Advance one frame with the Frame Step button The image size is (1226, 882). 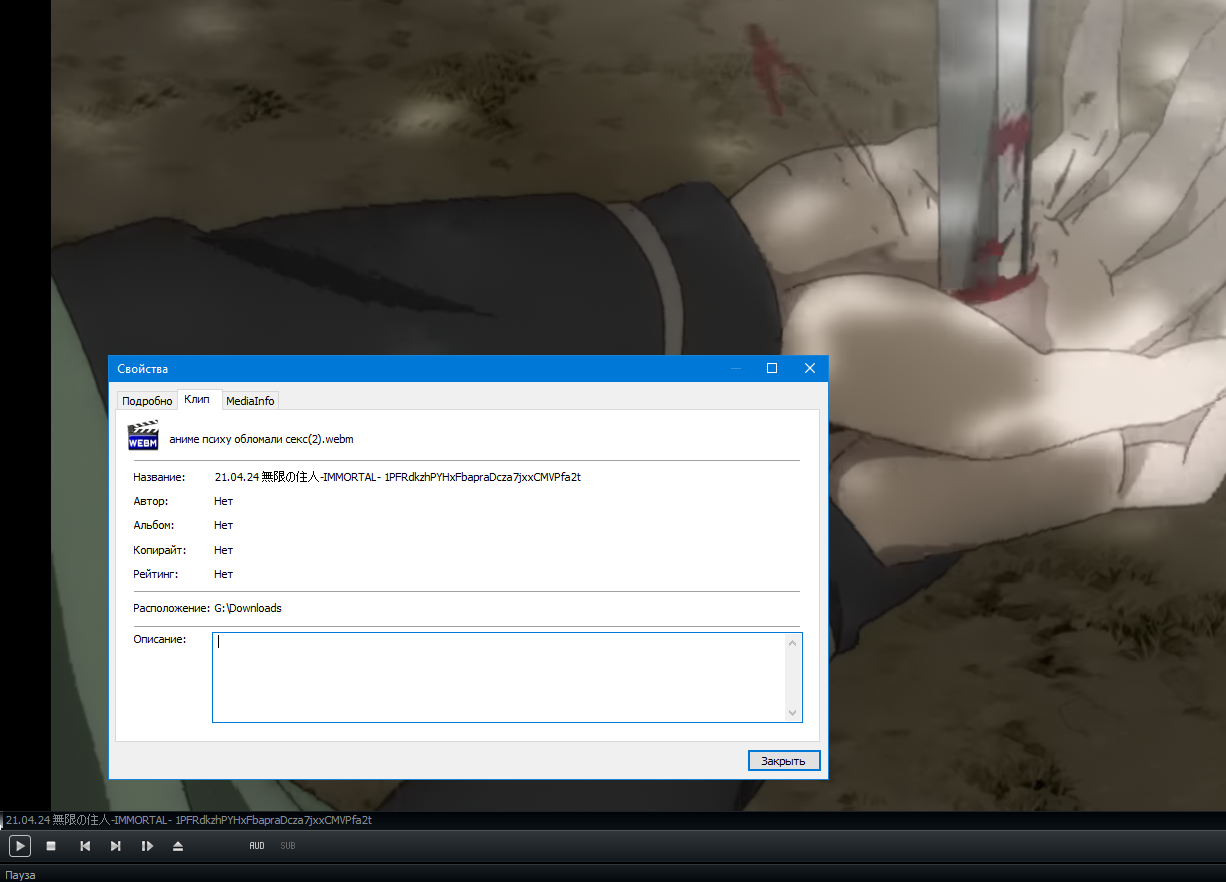point(147,846)
